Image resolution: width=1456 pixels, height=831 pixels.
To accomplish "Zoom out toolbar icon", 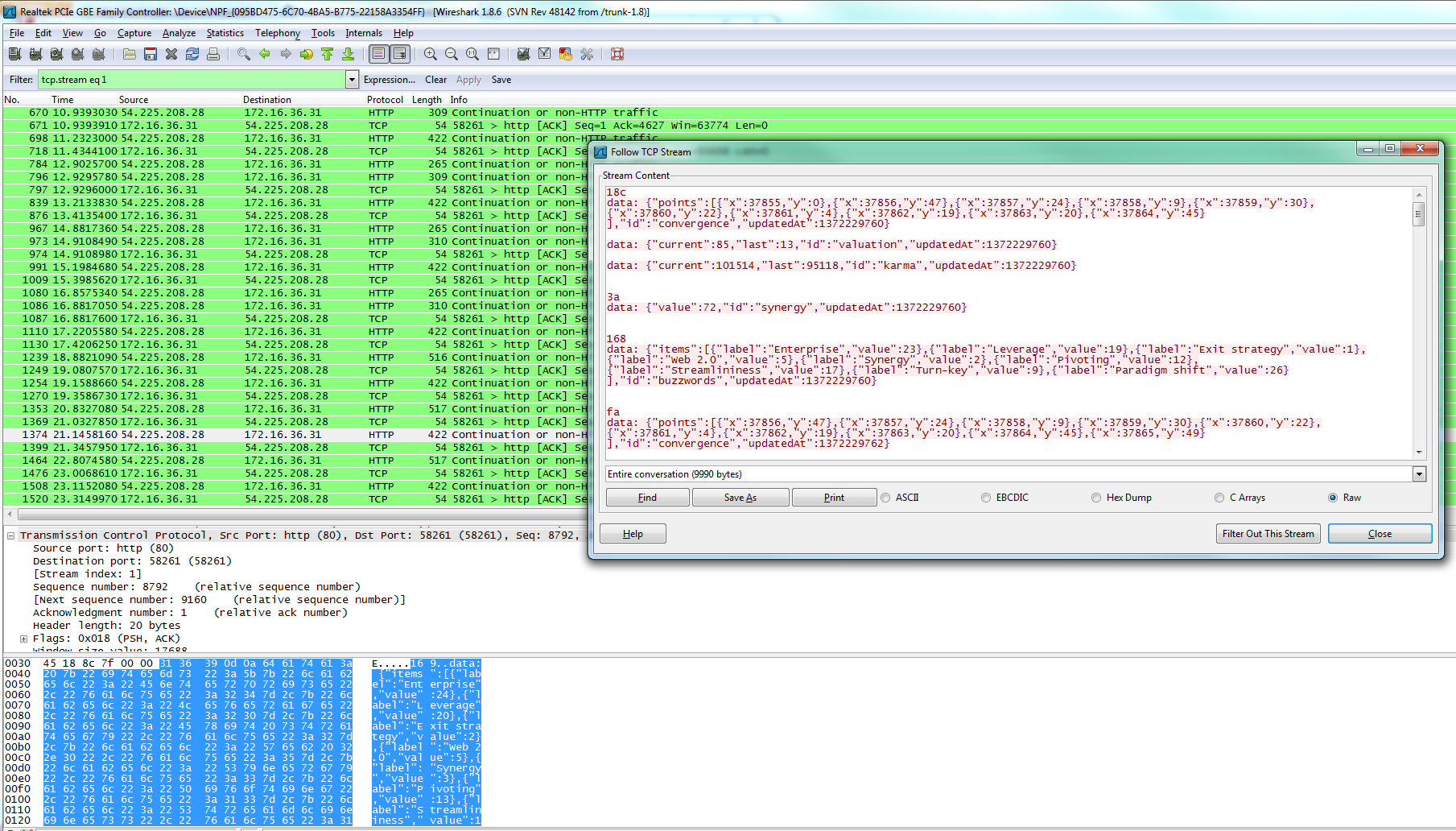I will tap(452, 54).
